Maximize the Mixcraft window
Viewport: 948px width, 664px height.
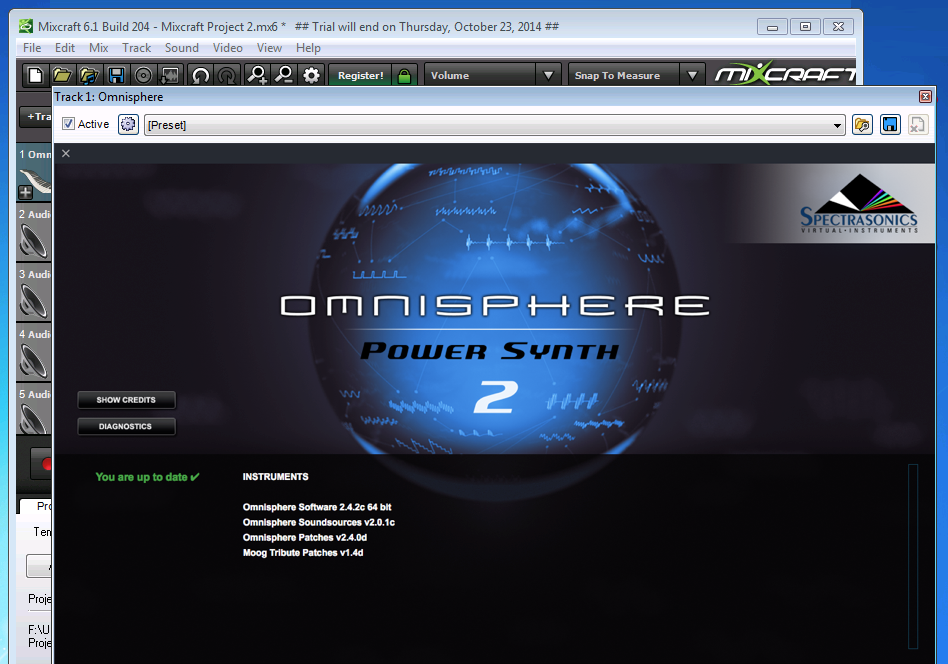(x=805, y=27)
